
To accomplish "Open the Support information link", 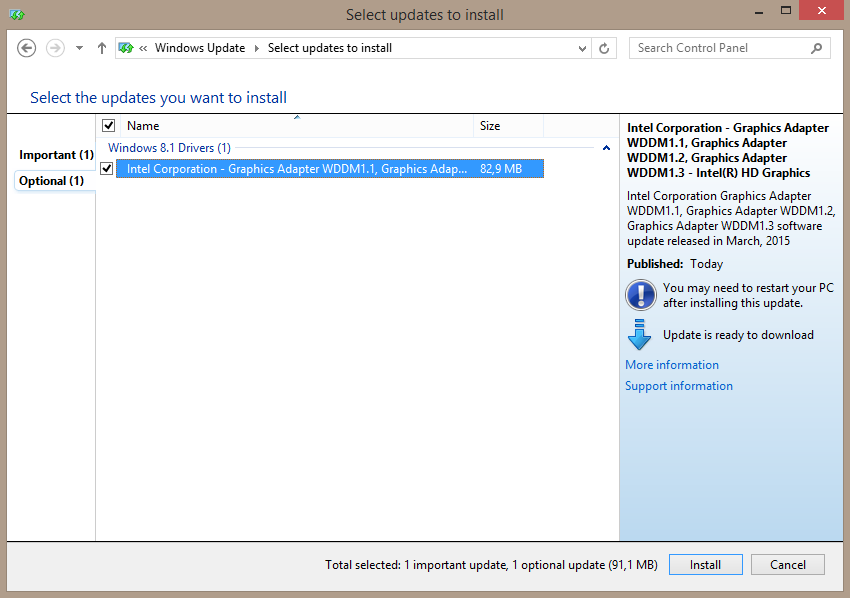I will [x=679, y=386].
